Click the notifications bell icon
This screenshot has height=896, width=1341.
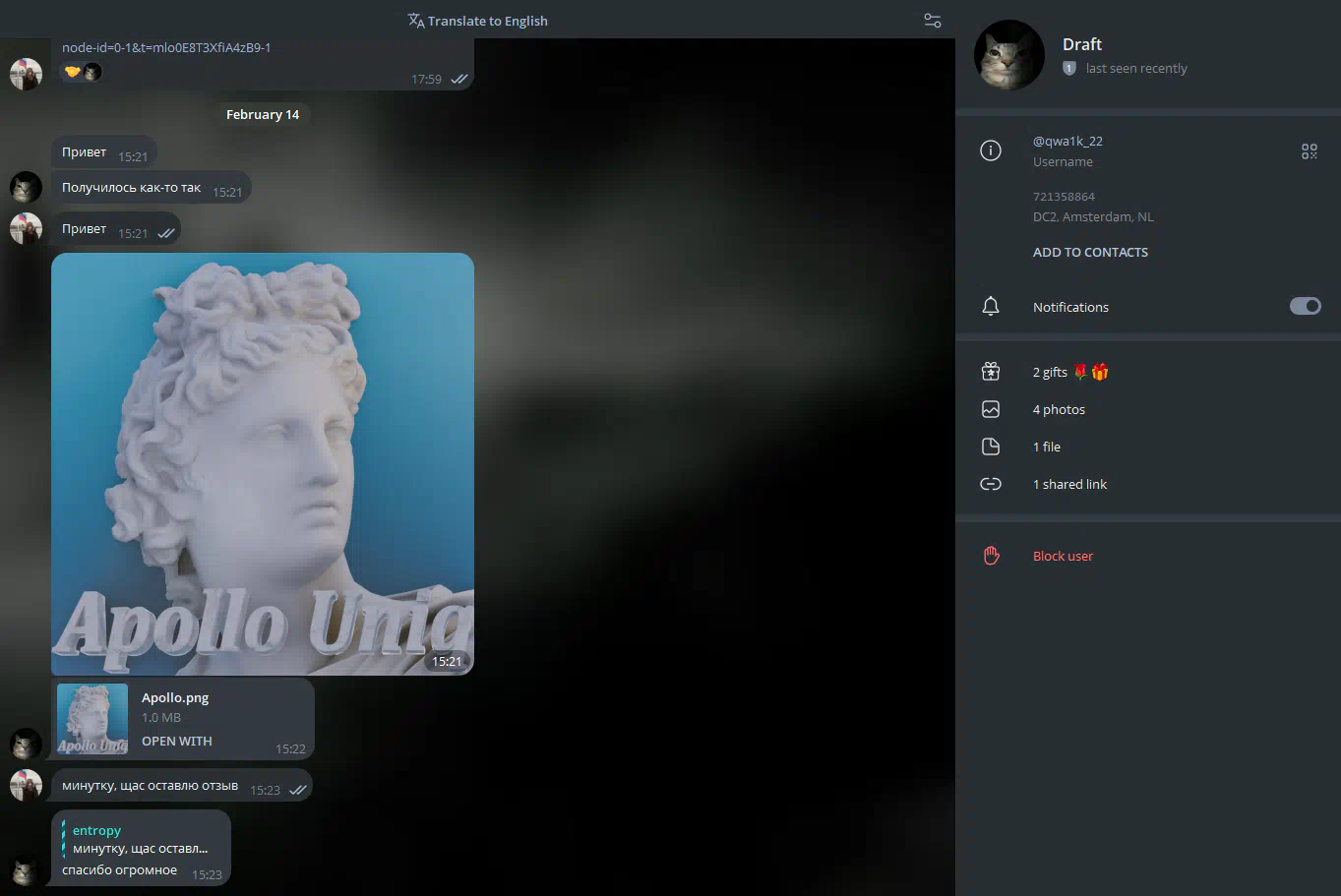(991, 307)
